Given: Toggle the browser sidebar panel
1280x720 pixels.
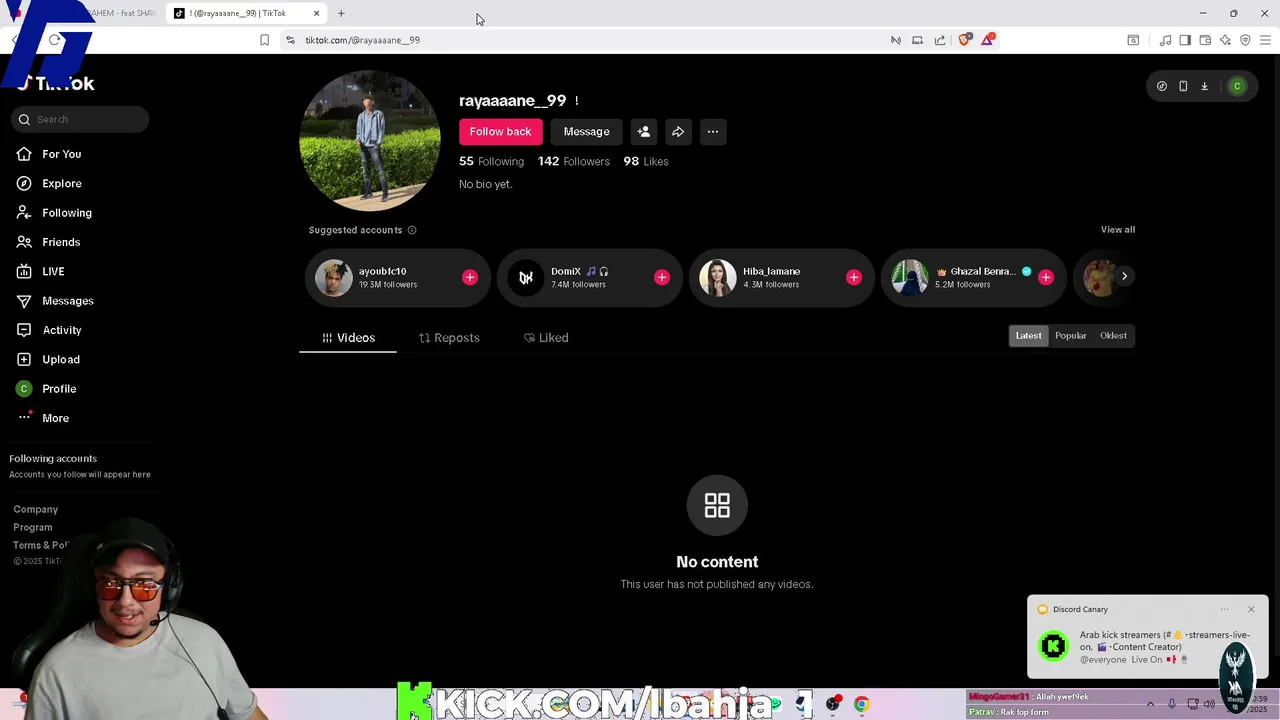Looking at the screenshot, I should [x=1185, y=40].
